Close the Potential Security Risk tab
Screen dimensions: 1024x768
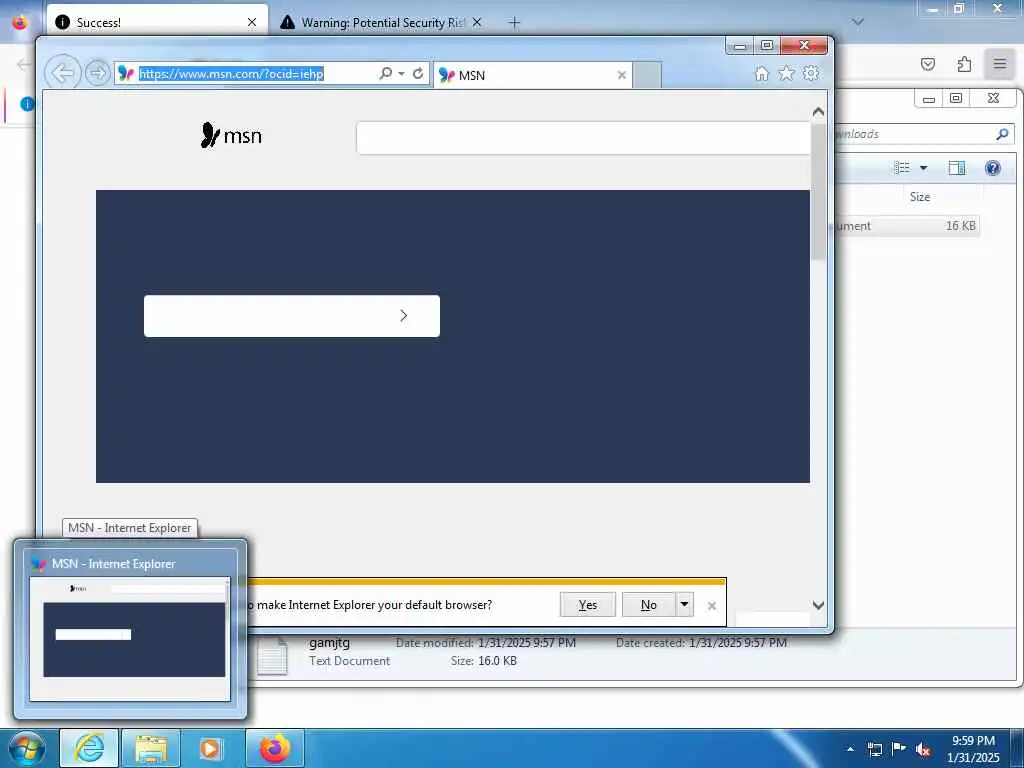tap(477, 22)
